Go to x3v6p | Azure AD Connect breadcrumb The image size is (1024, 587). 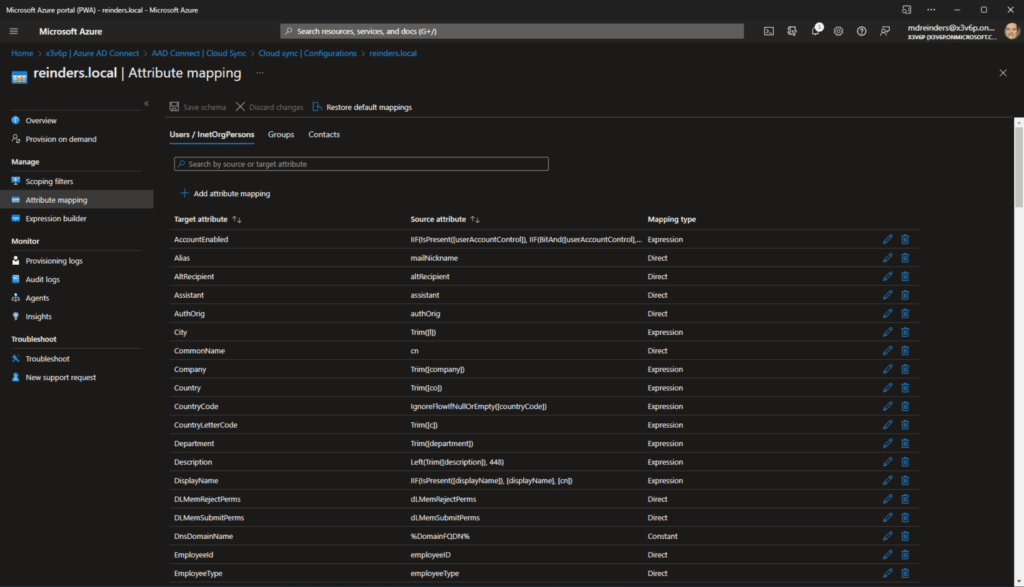[92, 54]
